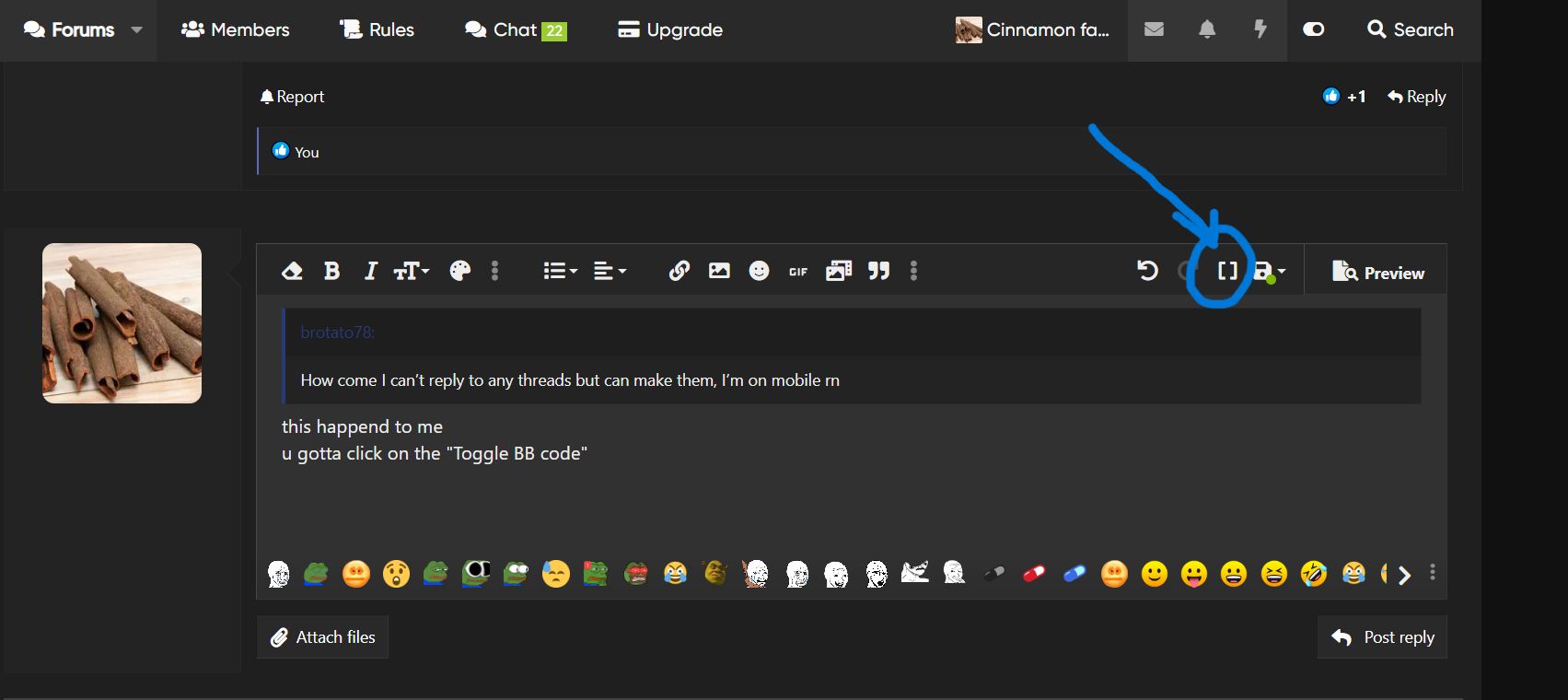
Task: Open the text color palette
Action: (460, 271)
